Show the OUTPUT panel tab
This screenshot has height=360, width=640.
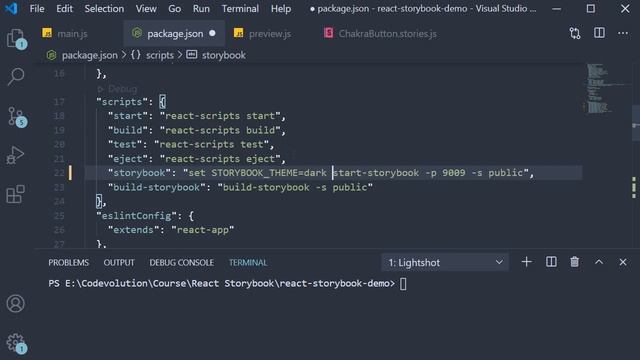click(x=119, y=262)
